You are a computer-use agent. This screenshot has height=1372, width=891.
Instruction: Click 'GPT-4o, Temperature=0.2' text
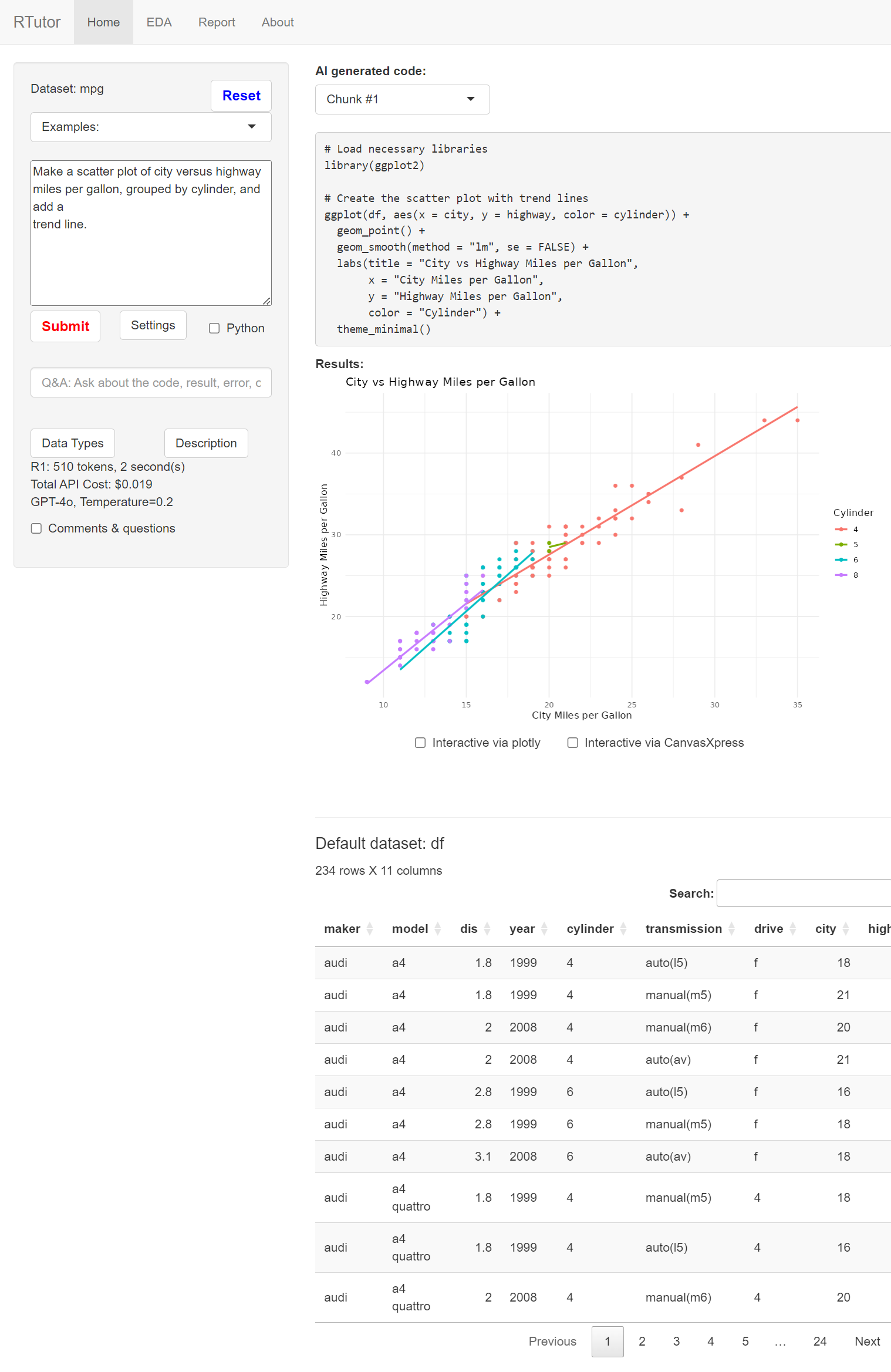[x=102, y=502]
